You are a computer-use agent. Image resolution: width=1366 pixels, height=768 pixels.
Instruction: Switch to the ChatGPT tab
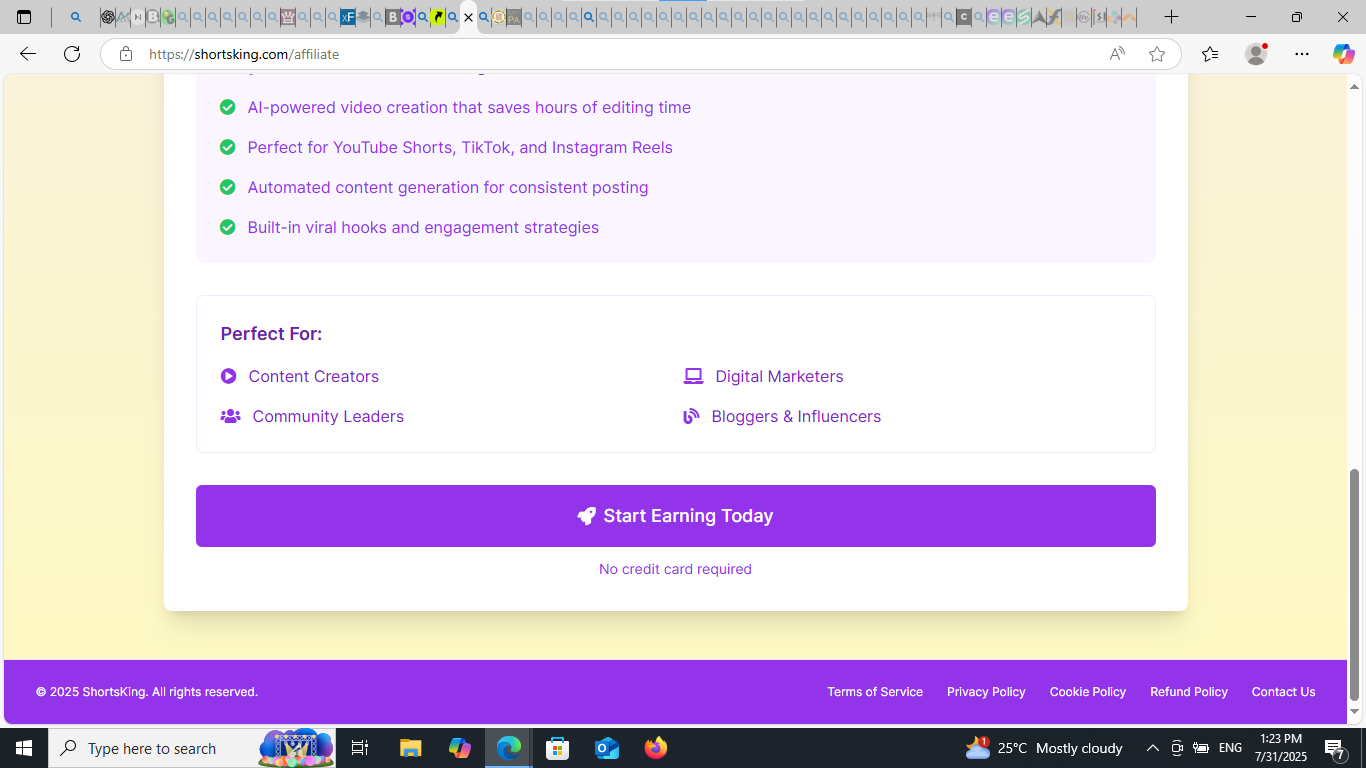(107, 17)
